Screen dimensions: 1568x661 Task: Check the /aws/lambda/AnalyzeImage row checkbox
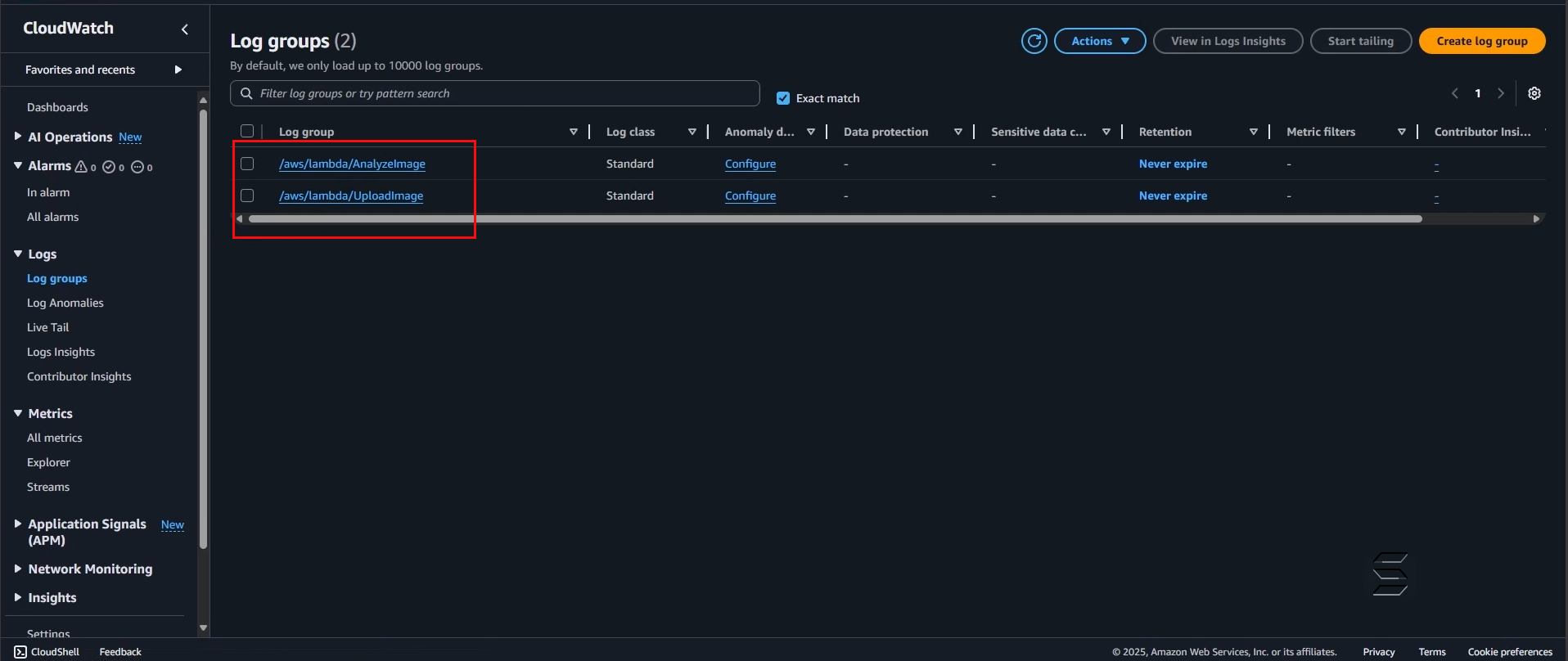click(x=247, y=164)
